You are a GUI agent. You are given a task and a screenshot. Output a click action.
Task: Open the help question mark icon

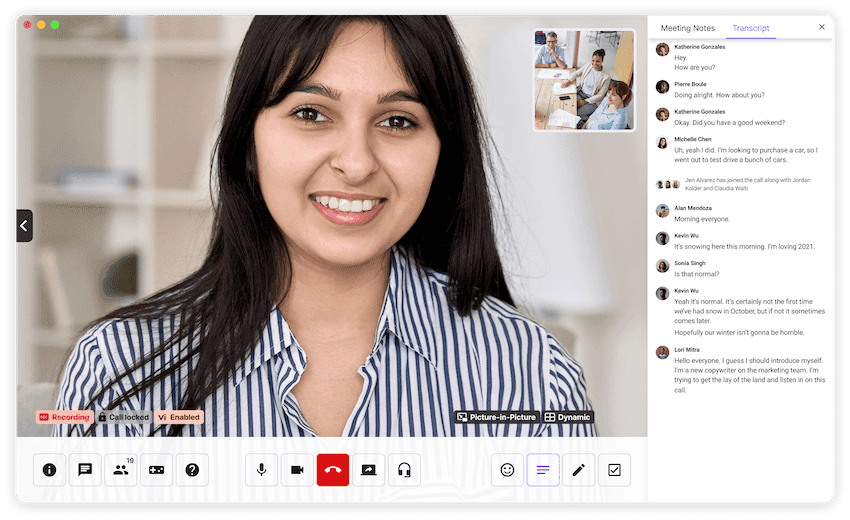[192, 470]
